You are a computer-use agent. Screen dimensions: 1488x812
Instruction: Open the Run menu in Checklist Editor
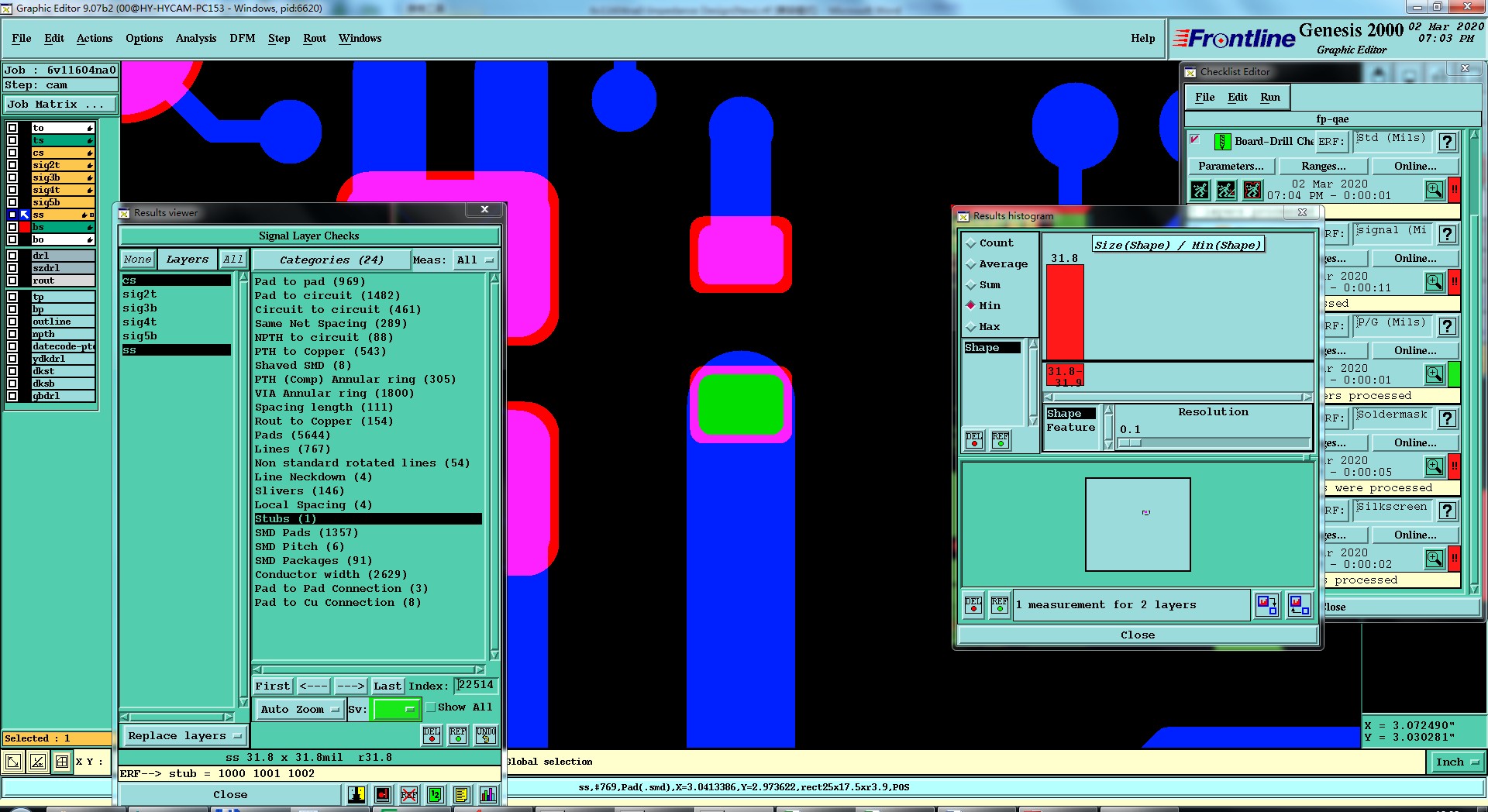coord(1269,98)
